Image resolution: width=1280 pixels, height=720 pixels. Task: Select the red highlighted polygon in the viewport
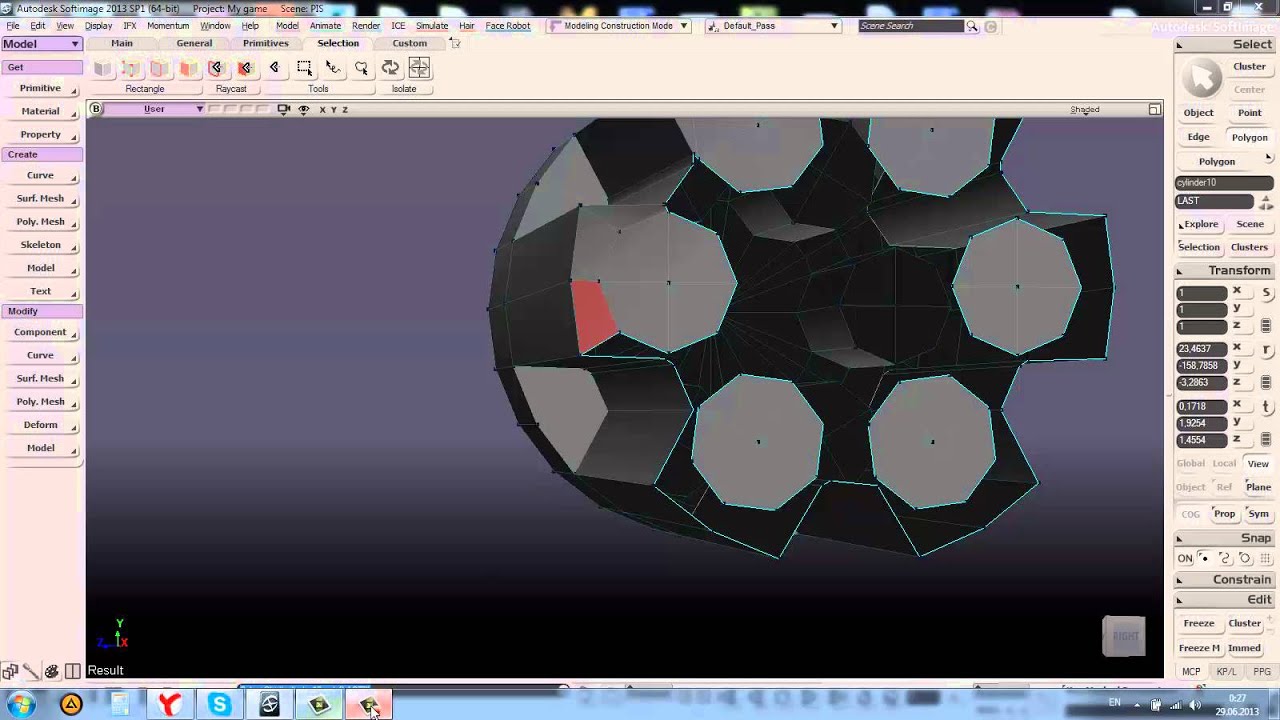click(x=594, y=315)
